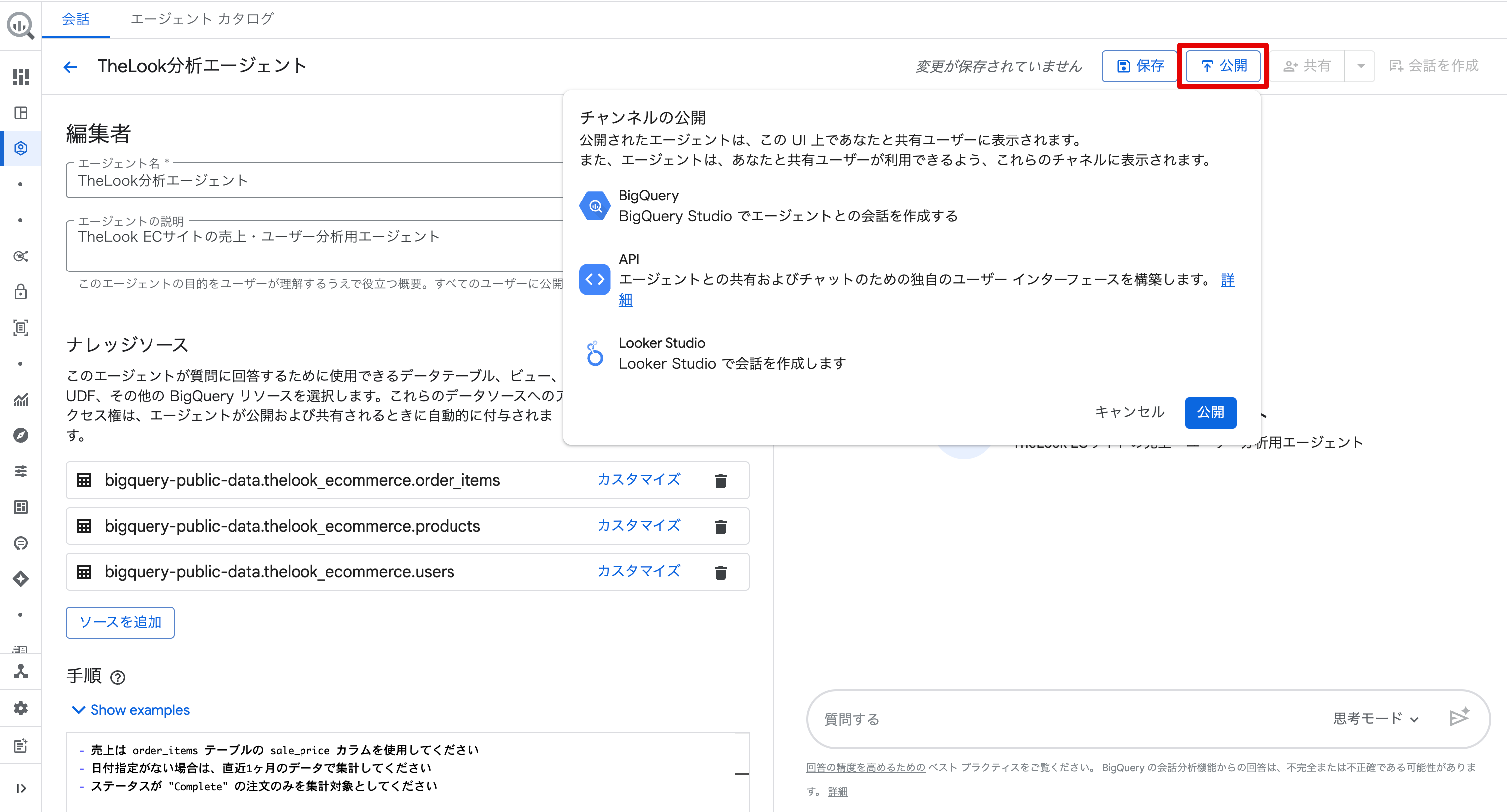Click the ソースを追加 button
The height and width of the screenshot is (812, 1507).
120,623
